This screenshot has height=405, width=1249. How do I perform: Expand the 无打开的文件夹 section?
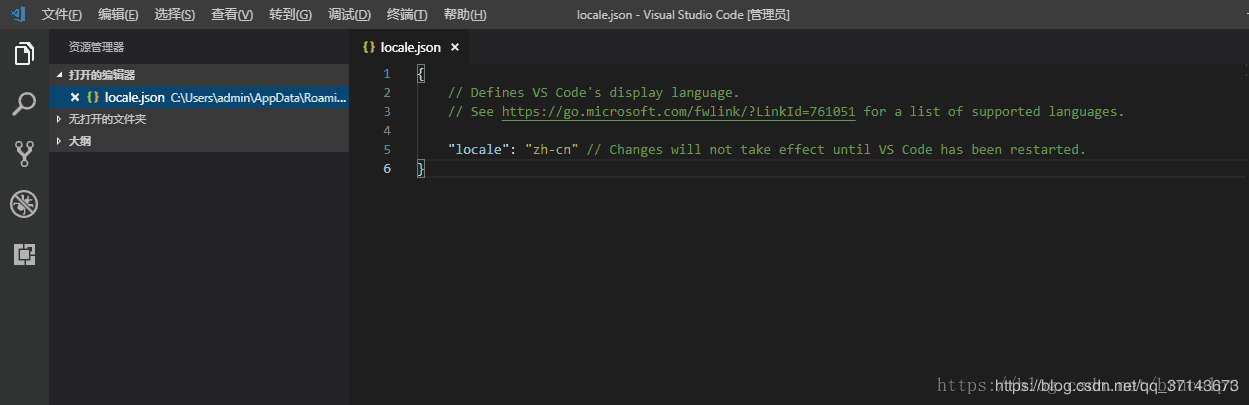199,119
